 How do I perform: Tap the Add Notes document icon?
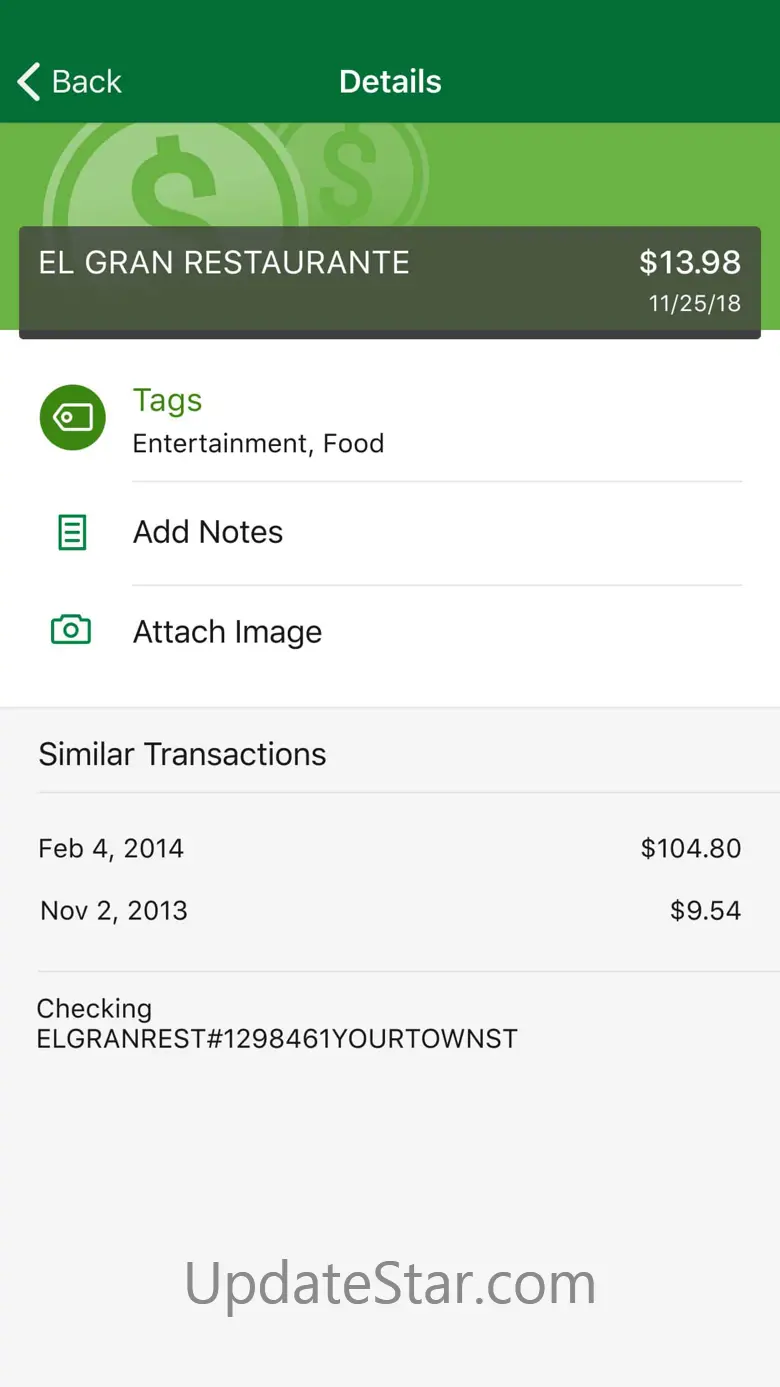[72, 532]
